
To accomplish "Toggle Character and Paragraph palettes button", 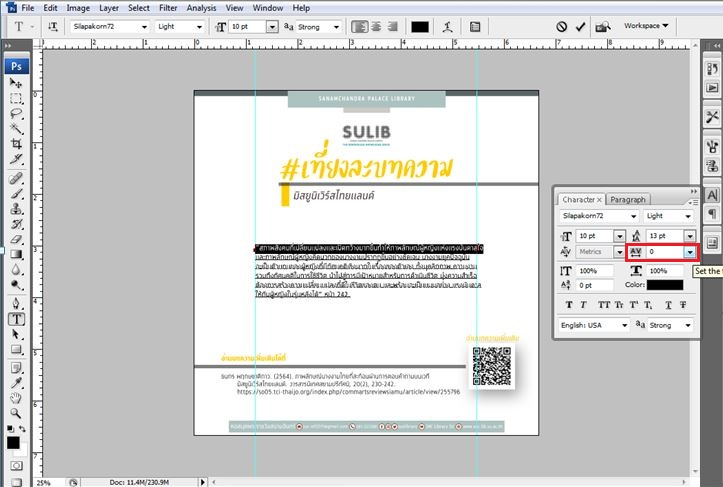I will pos(475,27).
